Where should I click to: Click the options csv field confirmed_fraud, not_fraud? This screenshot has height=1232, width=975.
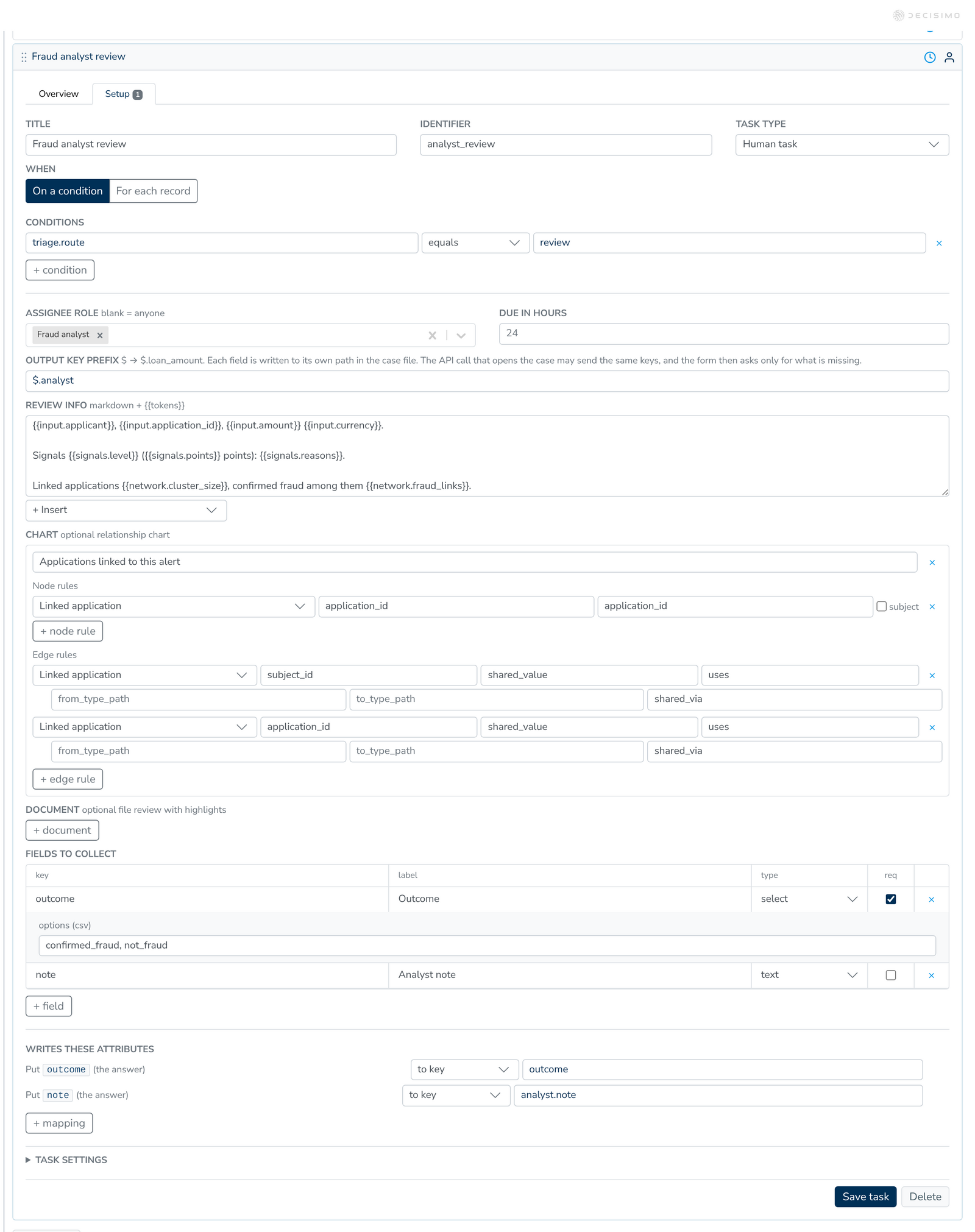click(487, 946)
